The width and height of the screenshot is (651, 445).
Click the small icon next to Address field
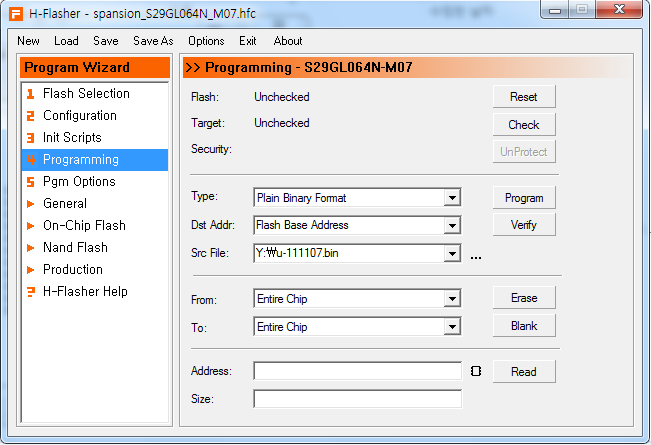pyautogui.click(x=476, y=371)
